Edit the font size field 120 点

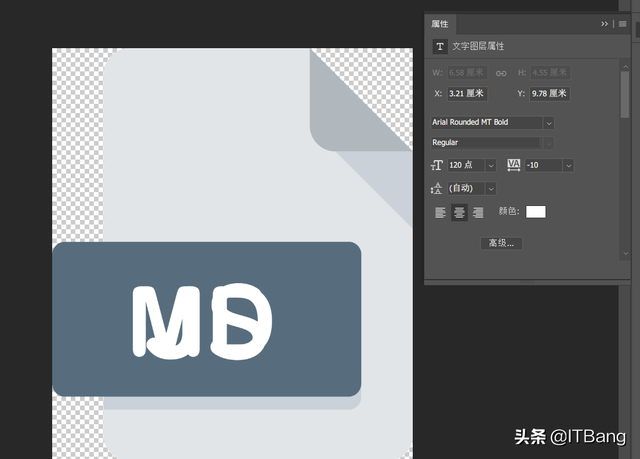(x=466, y=165)
